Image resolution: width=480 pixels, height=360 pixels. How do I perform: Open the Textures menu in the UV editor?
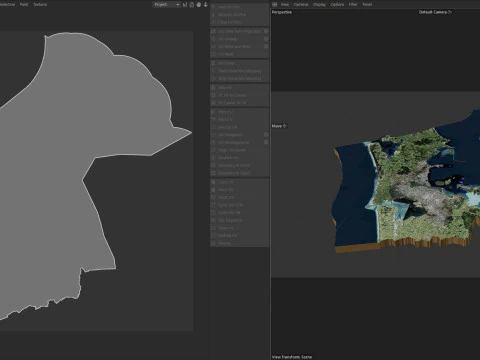40,4
